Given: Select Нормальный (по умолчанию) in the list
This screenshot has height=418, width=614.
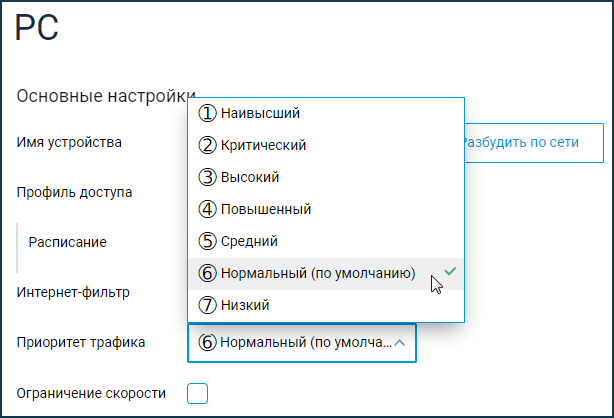Looking at the screenshot, I should click(326, 273).
